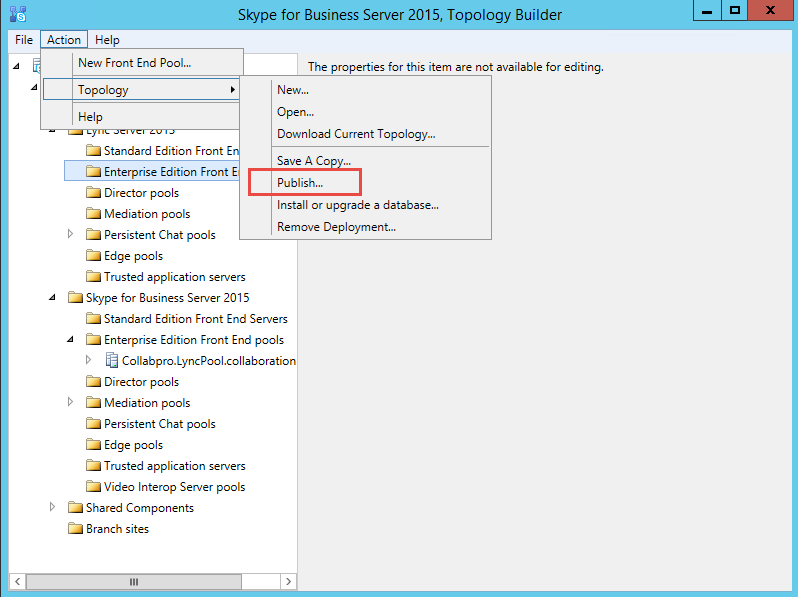Click horizontal scrollbar left arrow
This screenshot has height=597, width=798.
[x=18, y=581]
